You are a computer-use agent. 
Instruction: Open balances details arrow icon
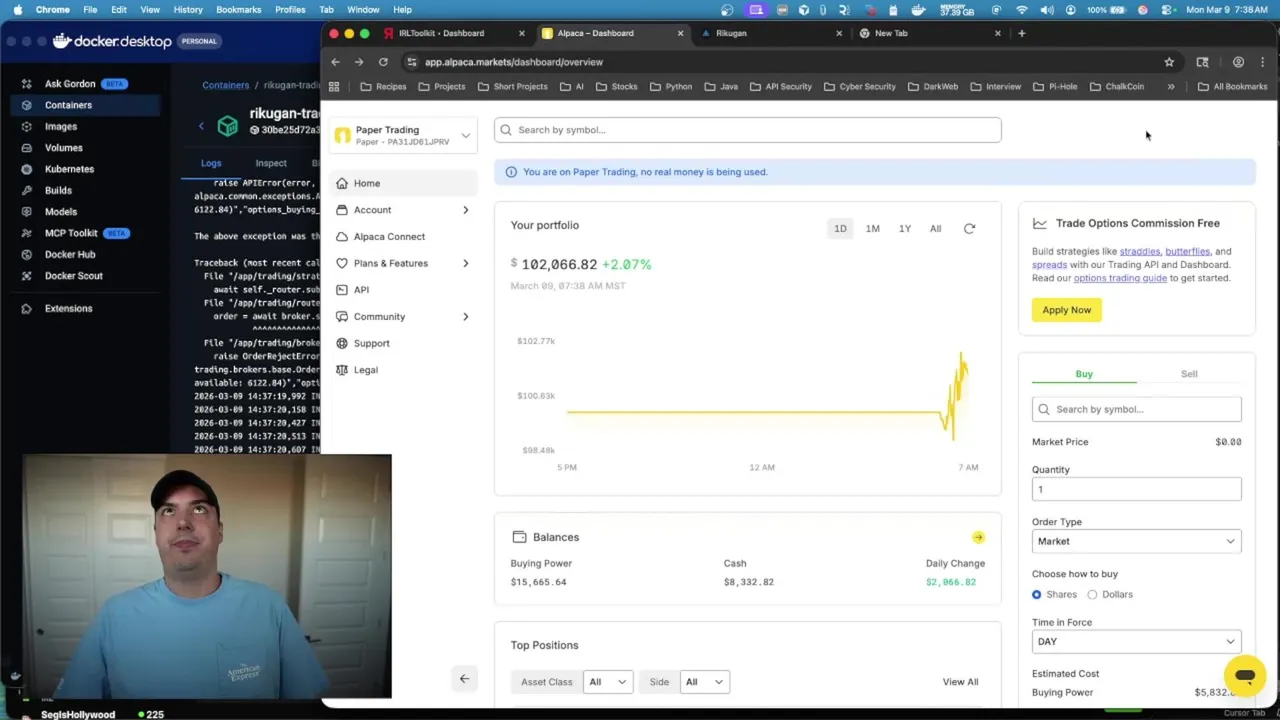tap(978, 538)
